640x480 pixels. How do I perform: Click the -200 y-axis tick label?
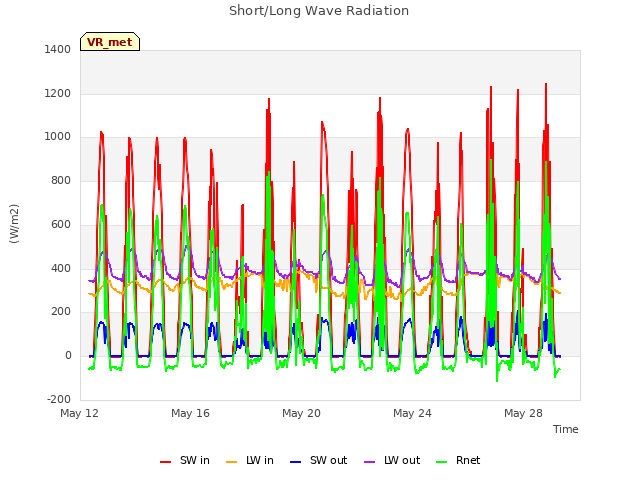(59, 399)
